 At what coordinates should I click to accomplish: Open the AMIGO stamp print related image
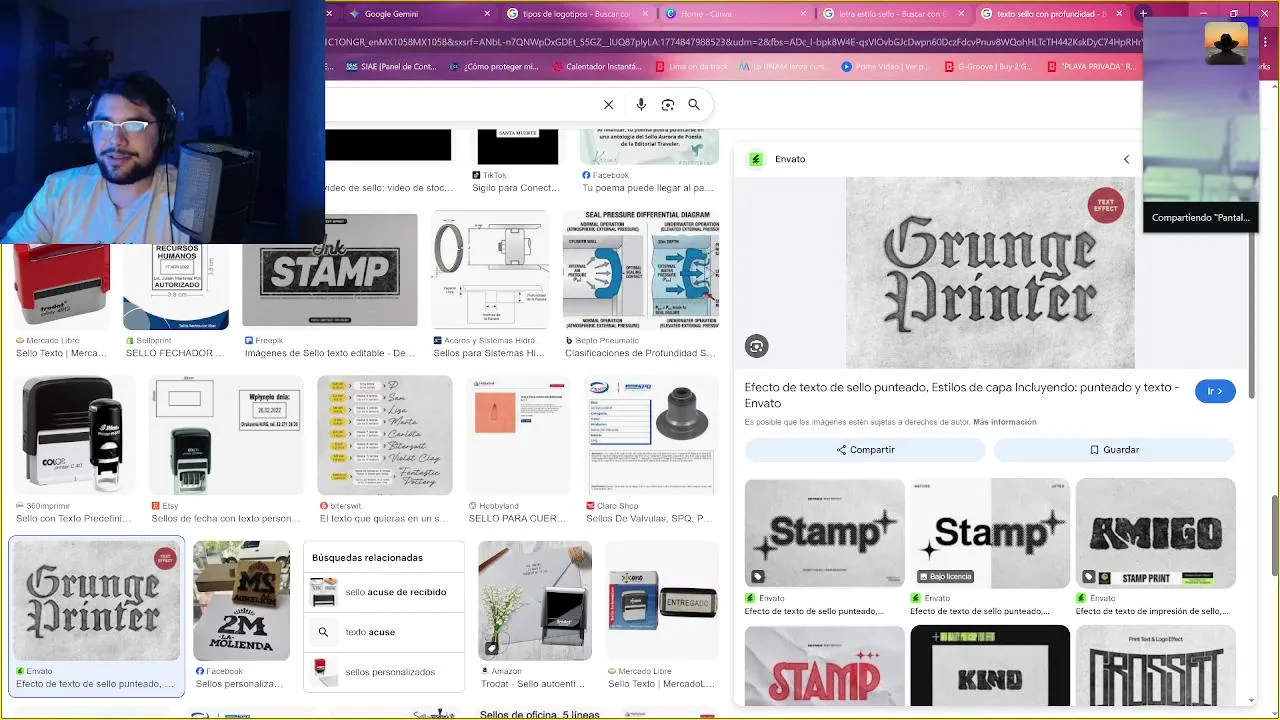(x=1156, y=533)
